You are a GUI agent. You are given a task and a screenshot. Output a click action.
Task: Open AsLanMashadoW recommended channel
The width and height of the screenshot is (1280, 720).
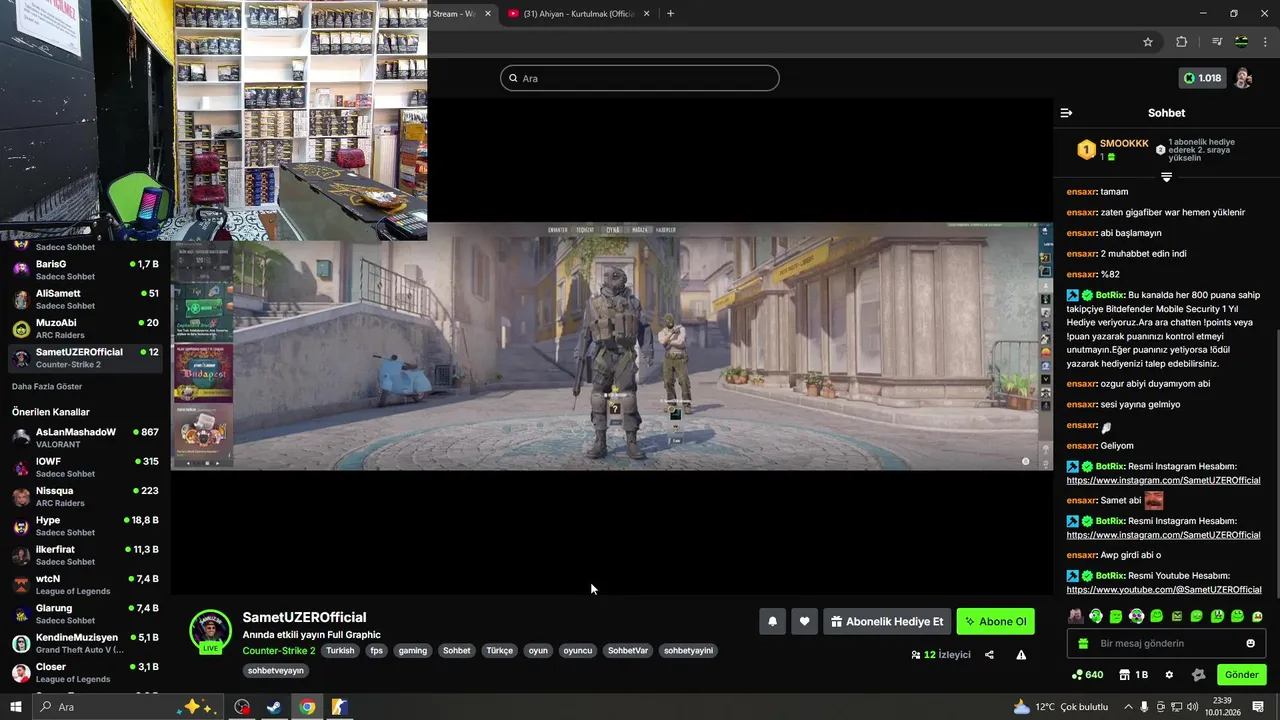[x=85, y=438]
